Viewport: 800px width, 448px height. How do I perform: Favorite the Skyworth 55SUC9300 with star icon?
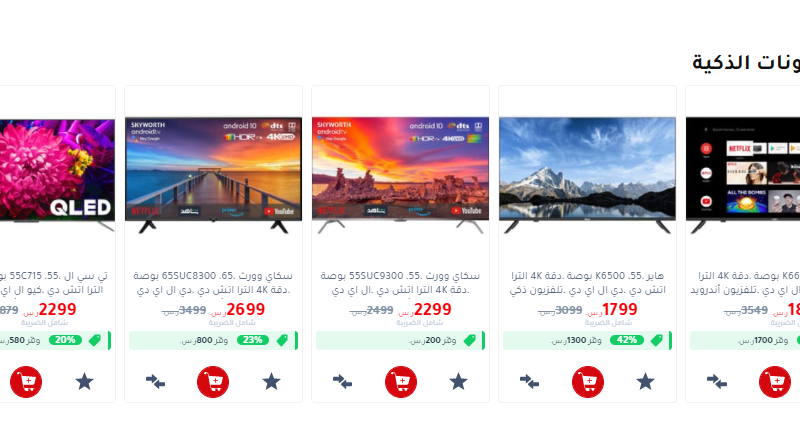(458, 382)
